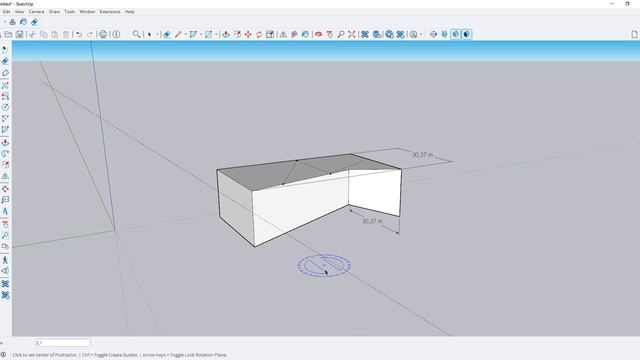Click the page icon at the right end of toolbar
The width and height of the screenshot is (640, 360).
click(x=634, y=34)
